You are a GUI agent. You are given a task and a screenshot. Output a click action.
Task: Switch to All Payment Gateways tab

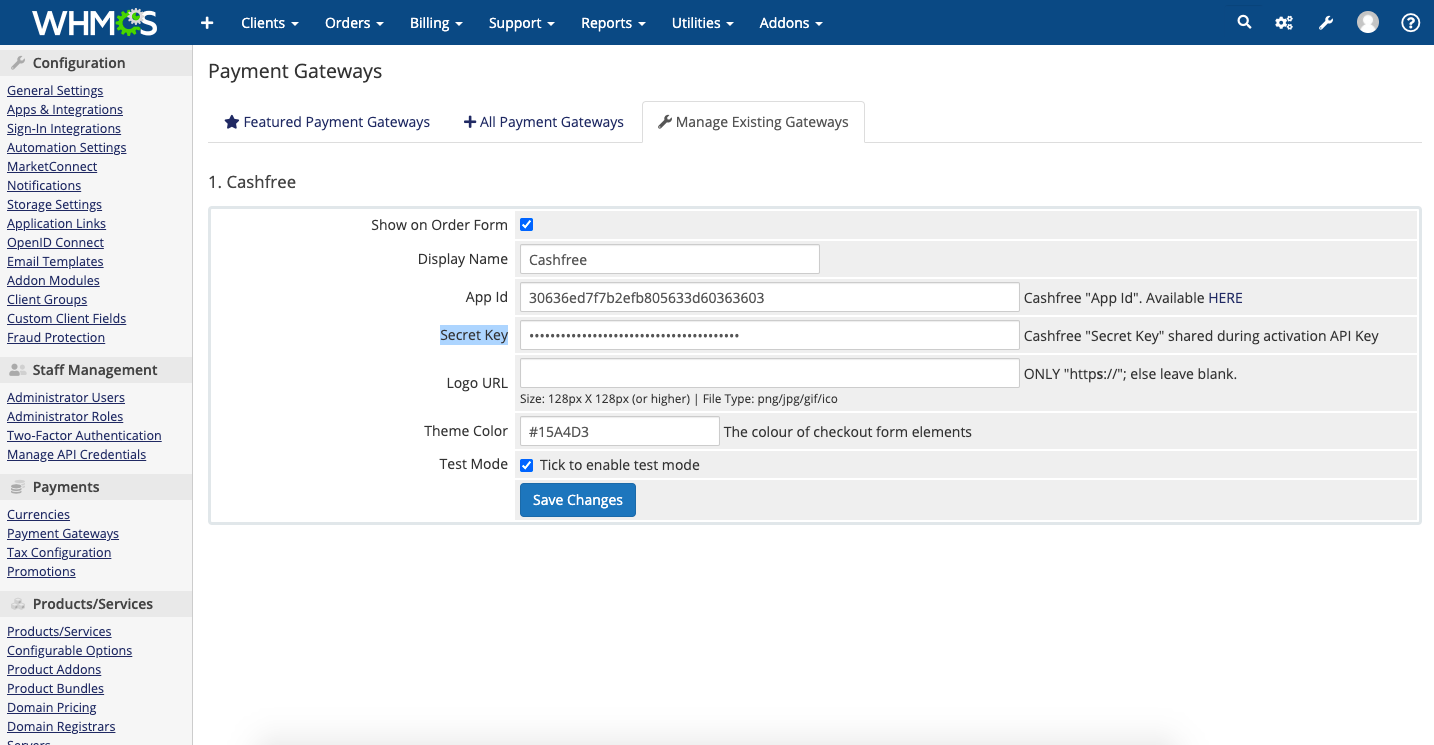point(544,122)
